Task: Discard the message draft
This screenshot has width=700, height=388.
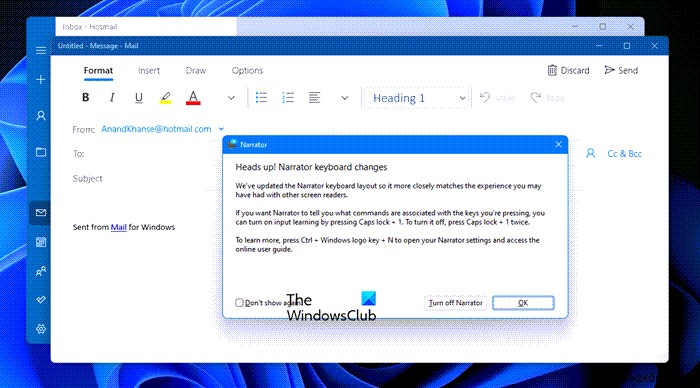Action: (568, 71)
